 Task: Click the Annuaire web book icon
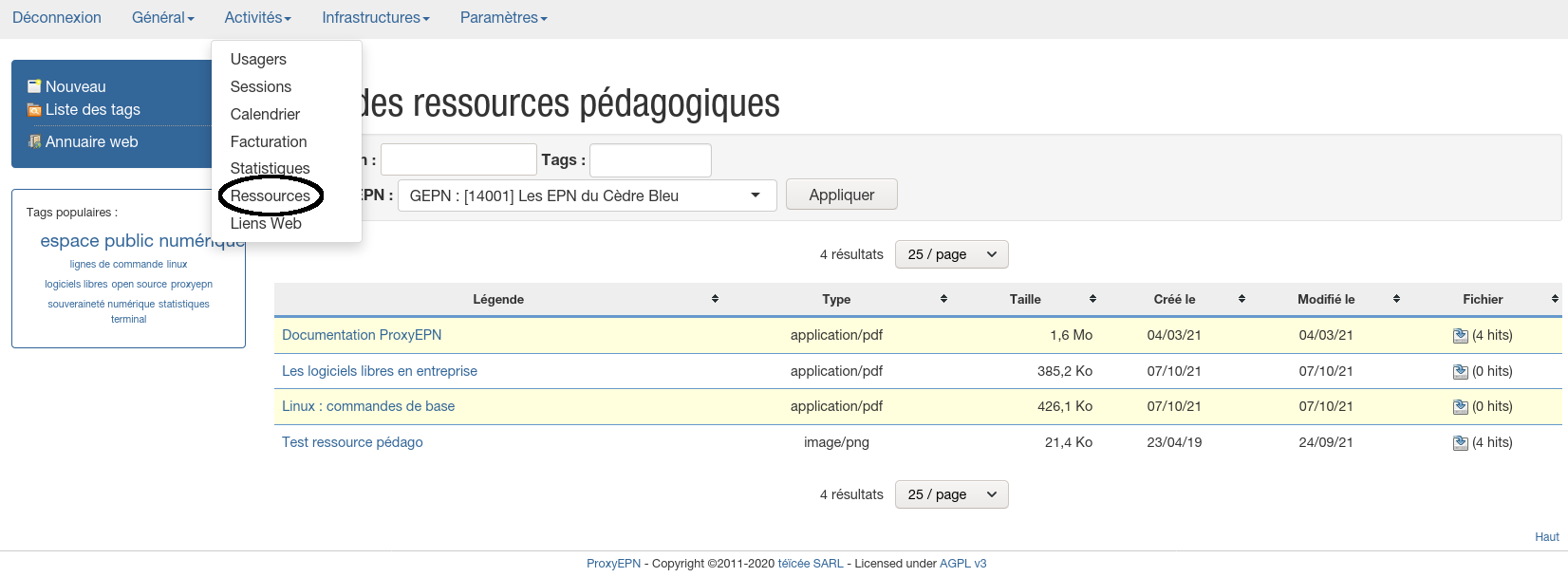coord(34,141)
